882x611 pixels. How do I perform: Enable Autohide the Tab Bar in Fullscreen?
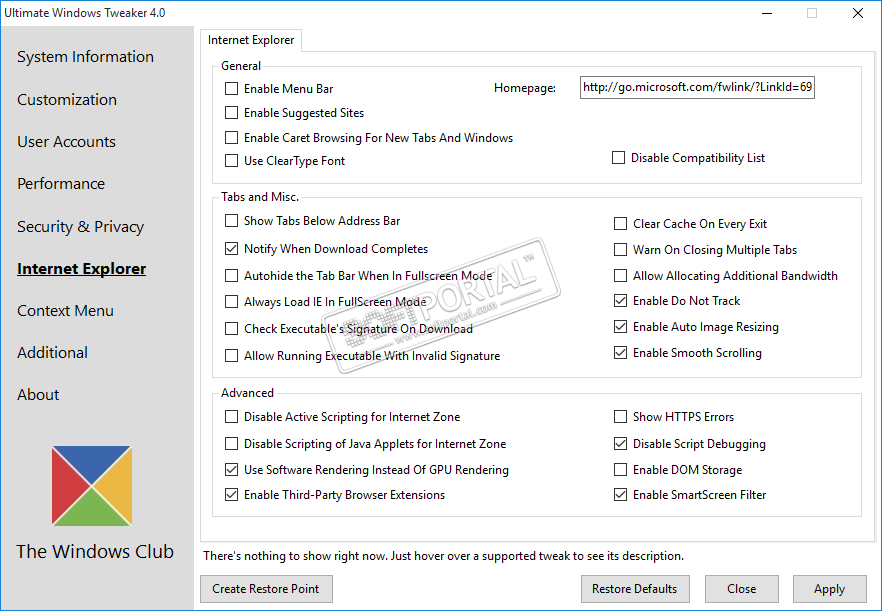231,276
